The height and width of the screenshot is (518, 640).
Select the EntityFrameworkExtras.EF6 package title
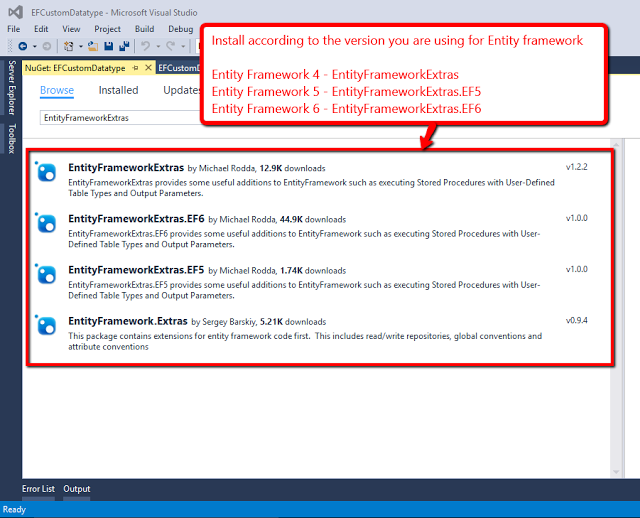pyautogui.click(x=136, y=219)
